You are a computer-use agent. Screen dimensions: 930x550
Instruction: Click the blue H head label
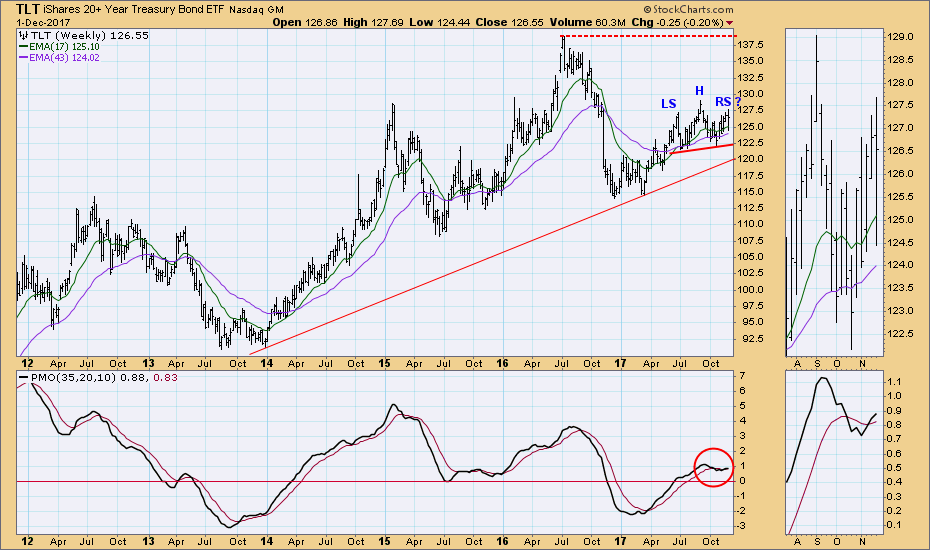pyautogui.click(x=700, y=91)
